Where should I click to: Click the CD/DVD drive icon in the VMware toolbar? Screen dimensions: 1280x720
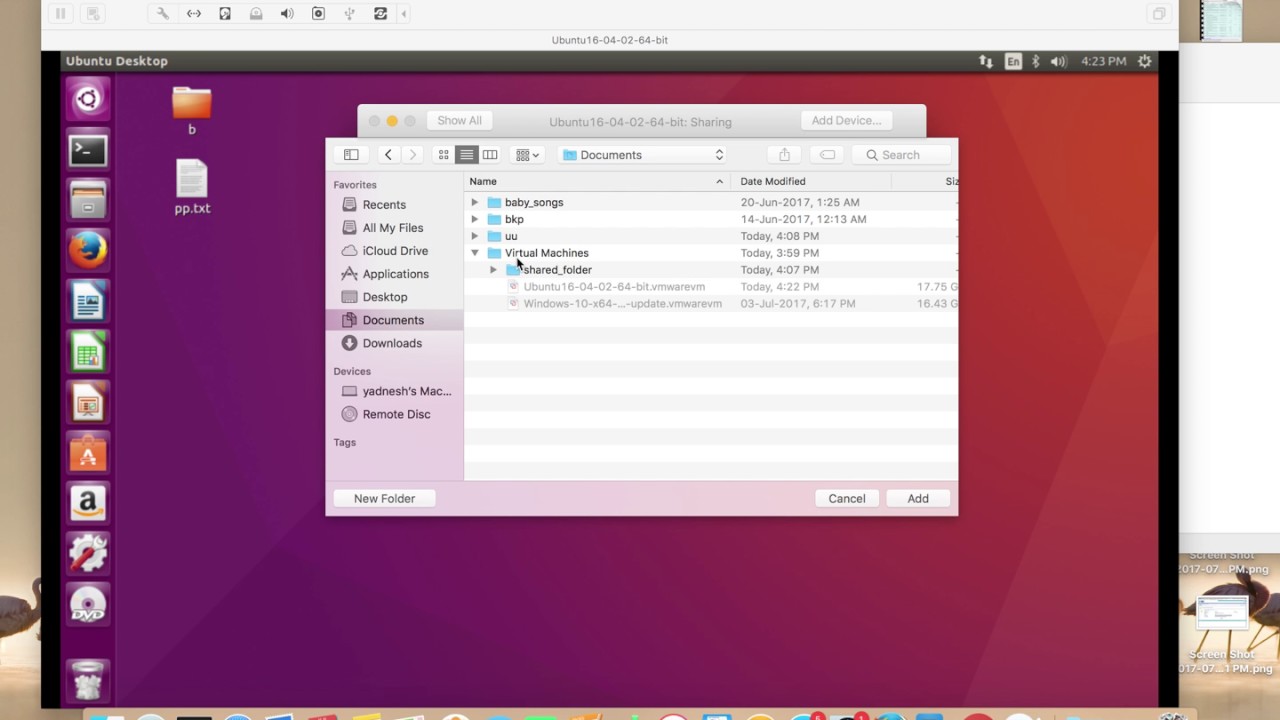point(256,14)
